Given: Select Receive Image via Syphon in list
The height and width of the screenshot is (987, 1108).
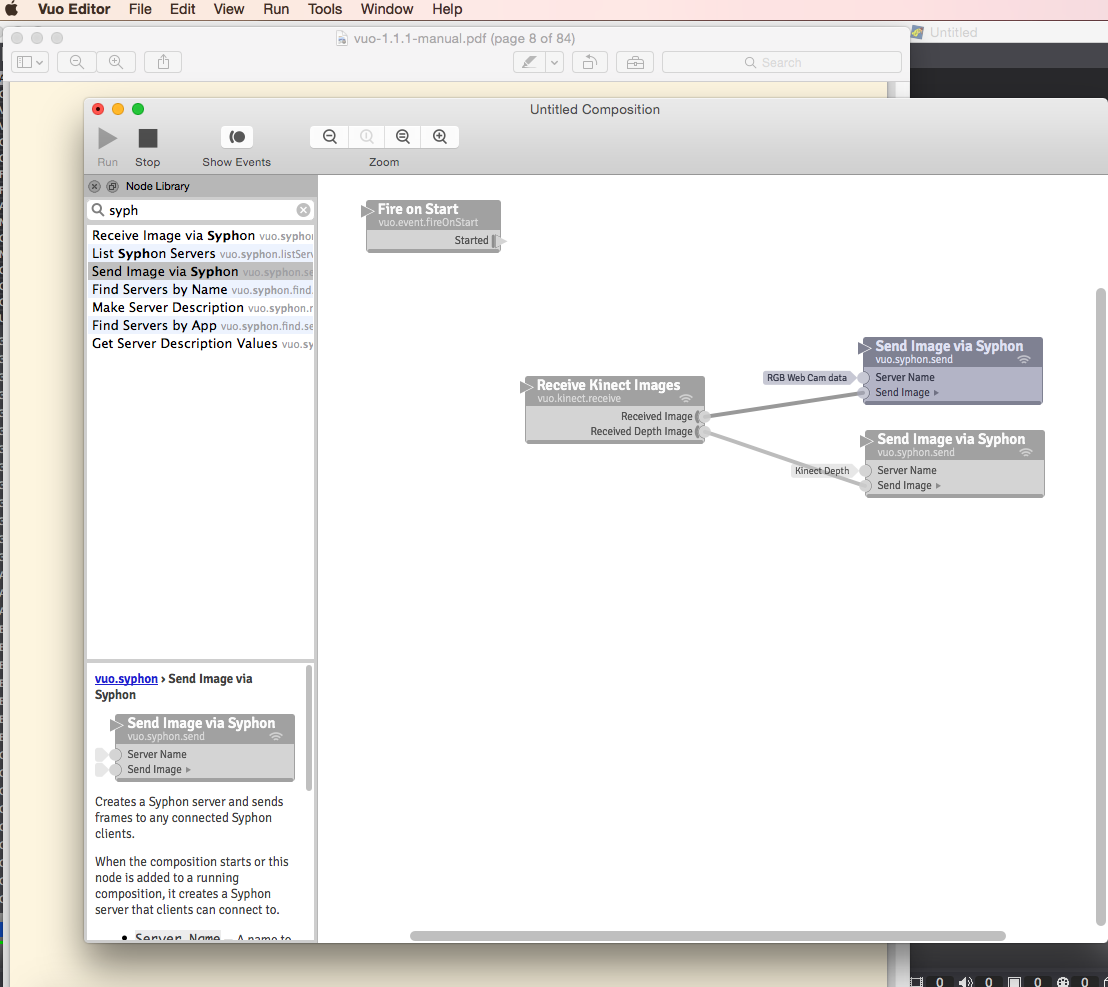Looking at the screenshot, I should [201, 235].
